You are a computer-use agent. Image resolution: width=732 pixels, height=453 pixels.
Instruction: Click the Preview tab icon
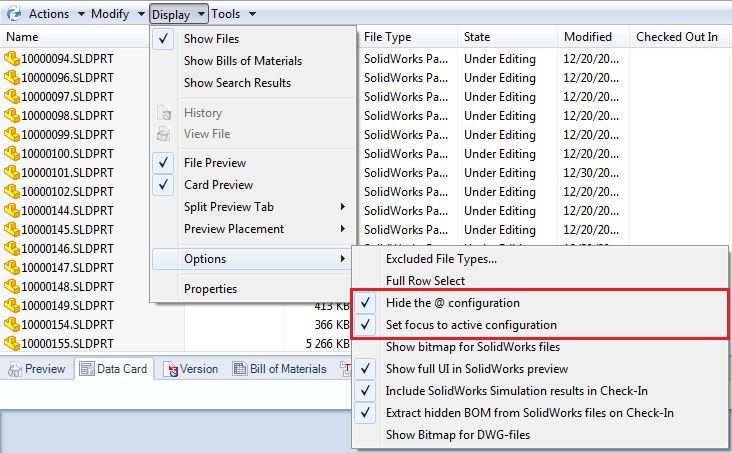pos(14,369)
